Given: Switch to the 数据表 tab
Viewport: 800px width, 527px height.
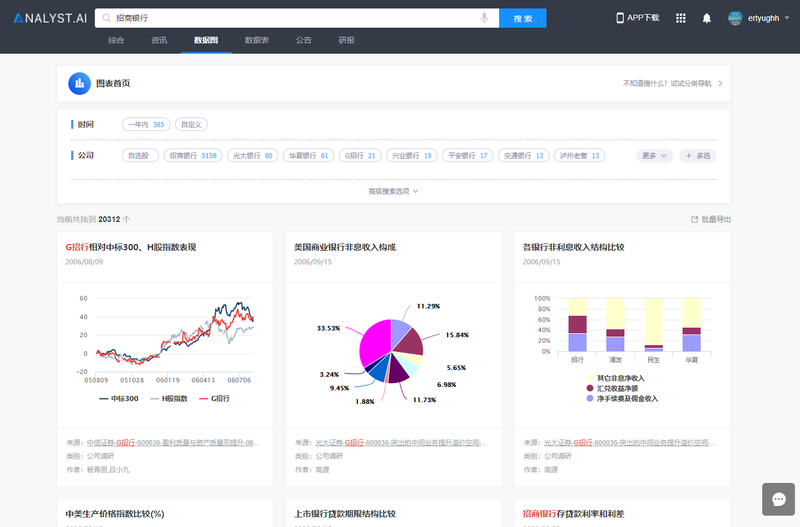Looking at the screenshot, I should [x=257, y=40].
